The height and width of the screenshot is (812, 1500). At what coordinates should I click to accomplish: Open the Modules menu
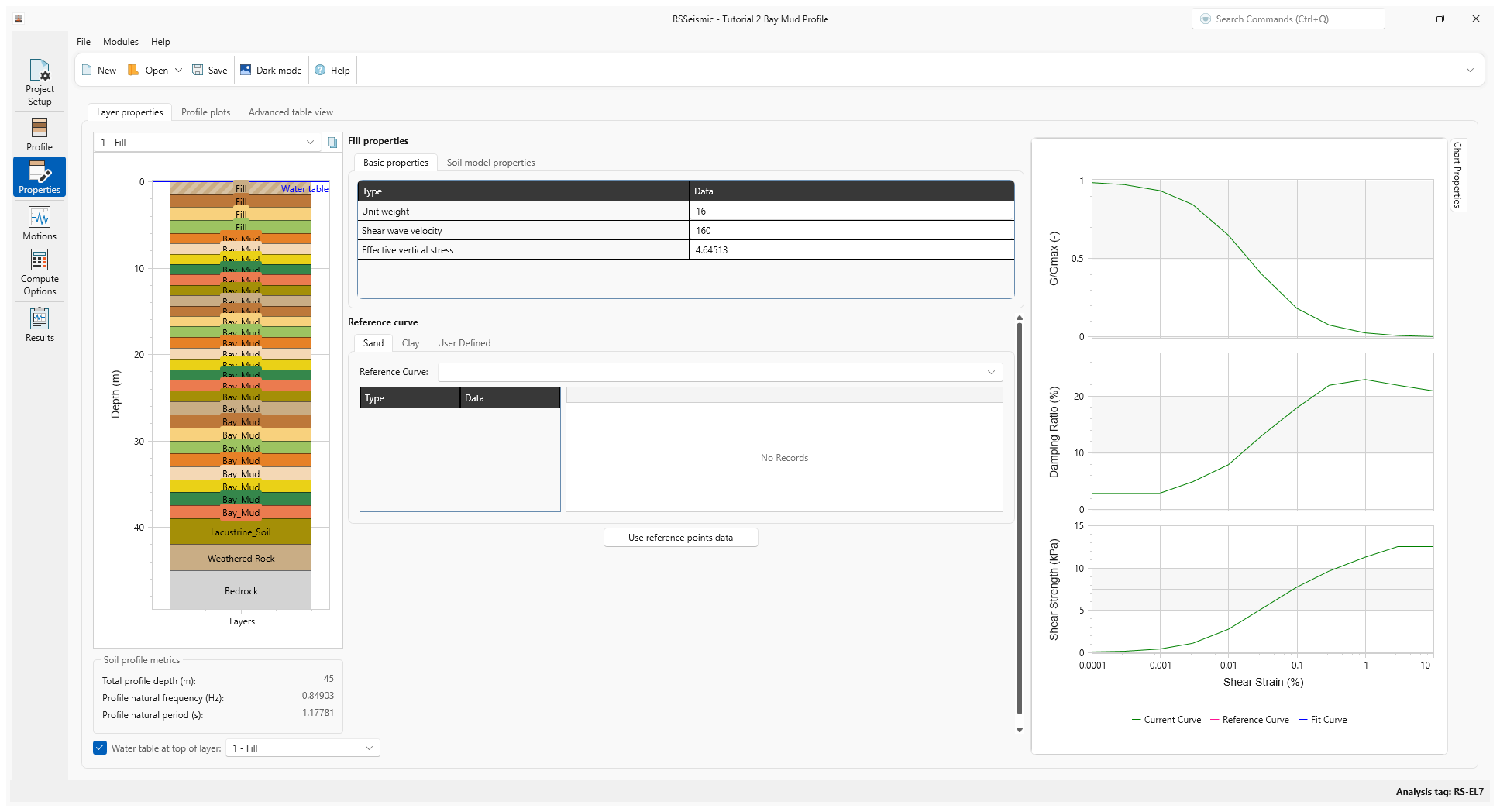coord(121,42)
